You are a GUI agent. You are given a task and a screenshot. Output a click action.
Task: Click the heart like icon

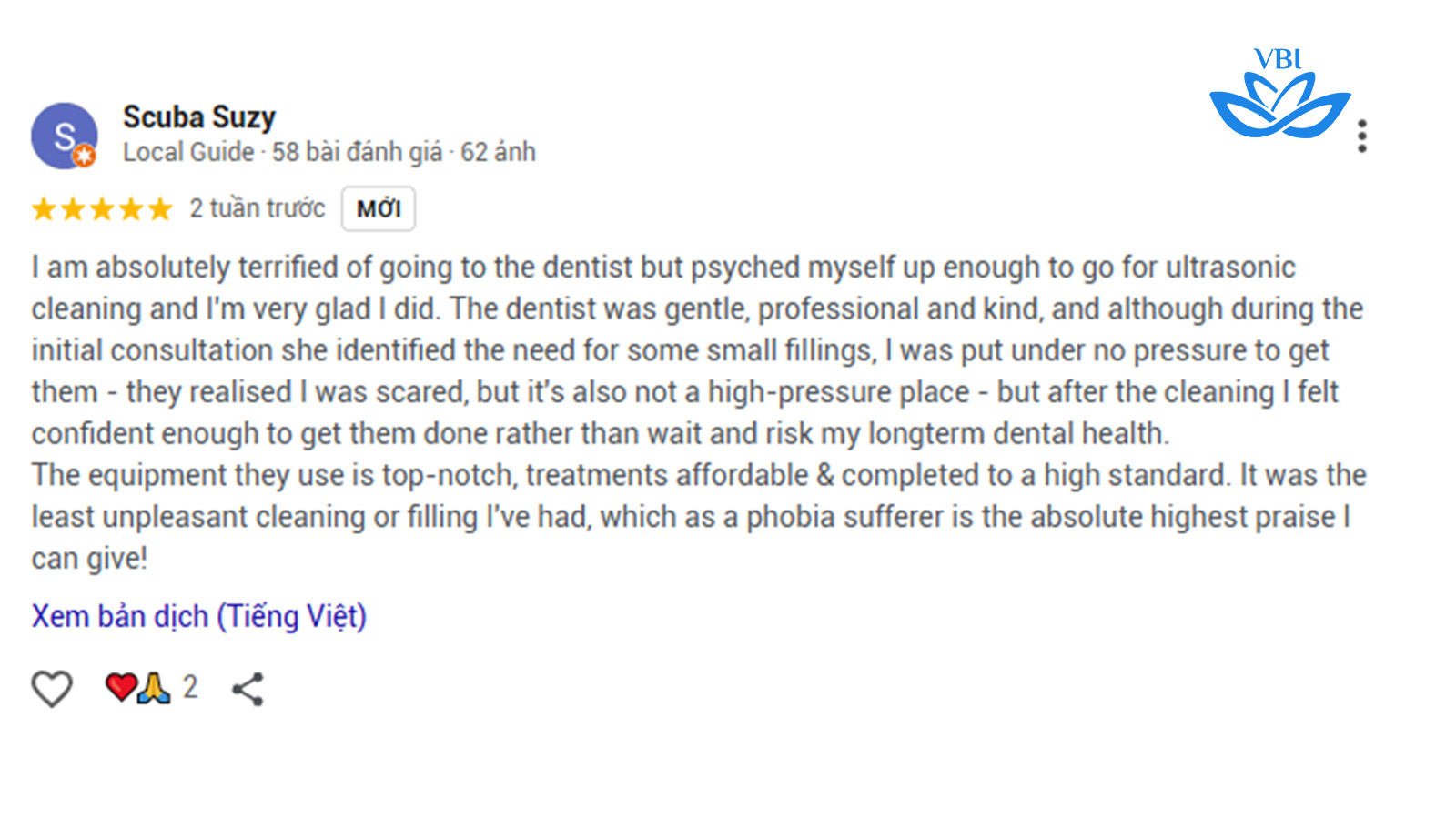(x=52, y=689)
